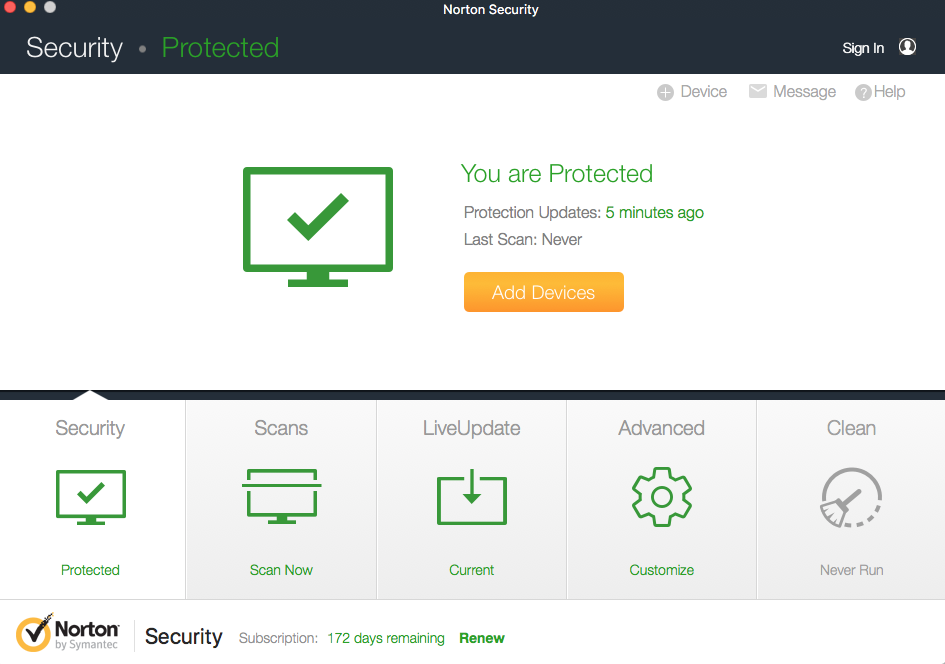Click the Scan Now link

(281, 570)
